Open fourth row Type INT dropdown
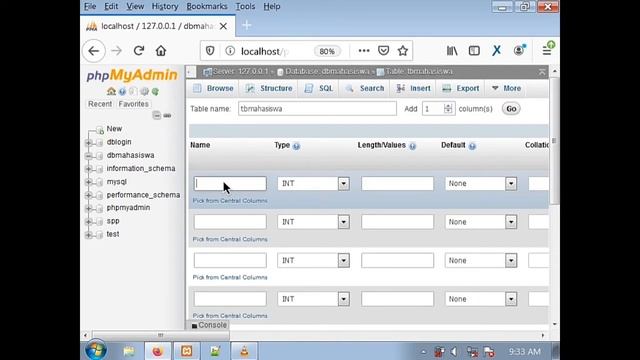 (x=313, y=299)
